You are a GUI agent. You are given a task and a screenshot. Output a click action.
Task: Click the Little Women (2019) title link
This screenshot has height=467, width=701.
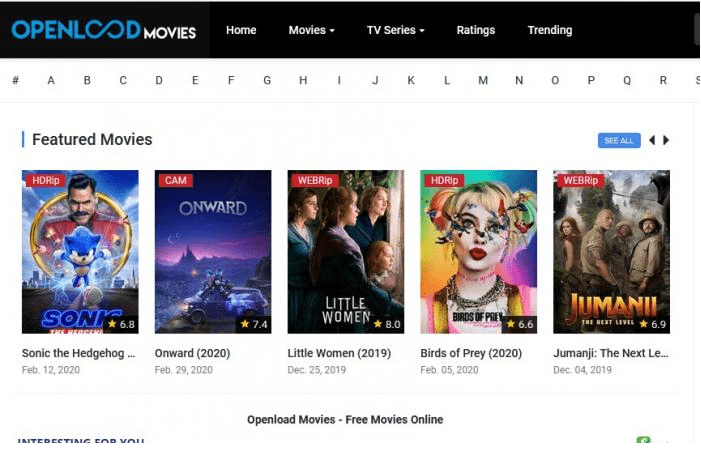(339, 353)
